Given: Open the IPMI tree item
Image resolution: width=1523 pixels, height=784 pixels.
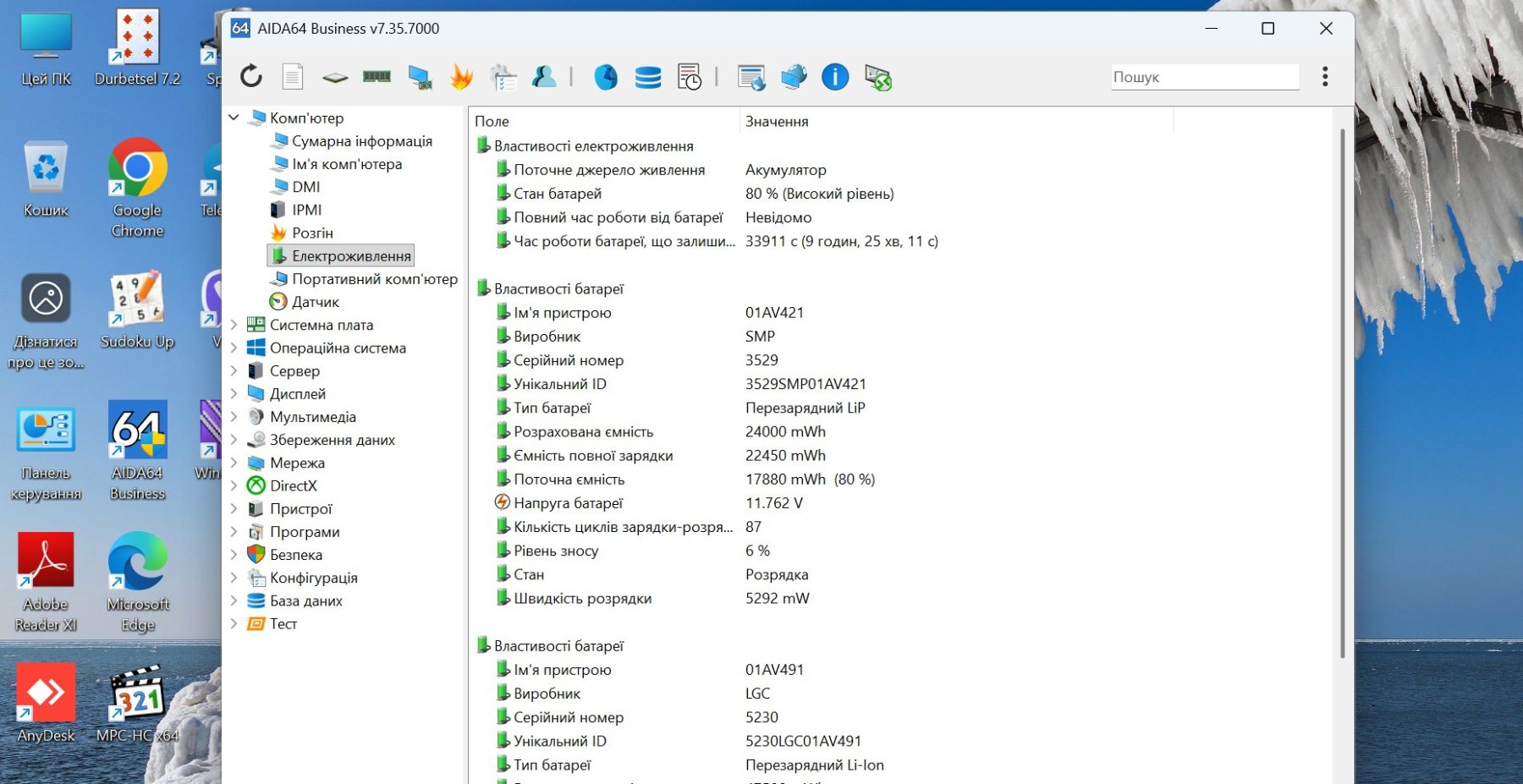Looking at the screenshot, I should tap(306, 210).
